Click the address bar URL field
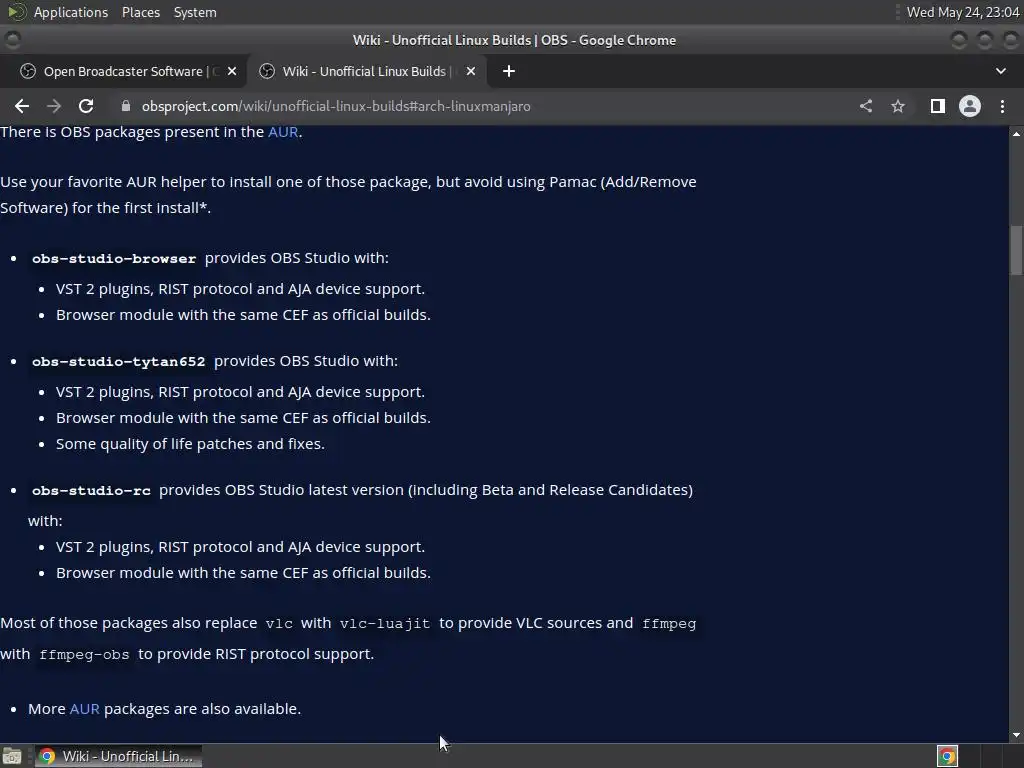1024x768 pixels. click(x=483, y=106)
